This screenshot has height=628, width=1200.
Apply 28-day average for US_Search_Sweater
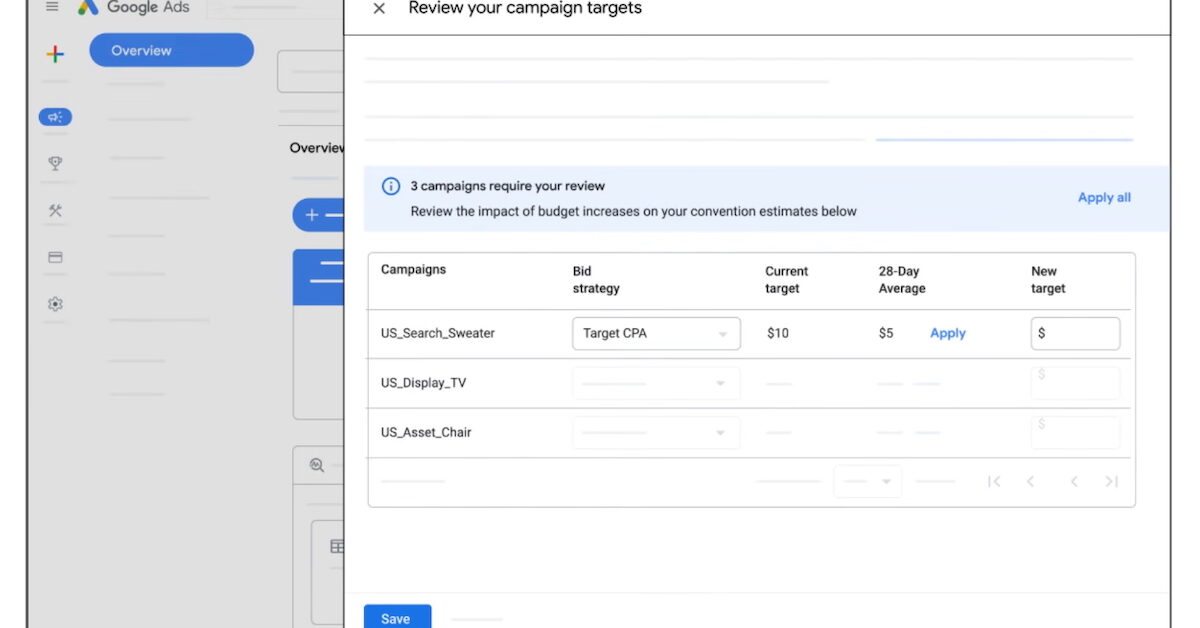point(948,333)
